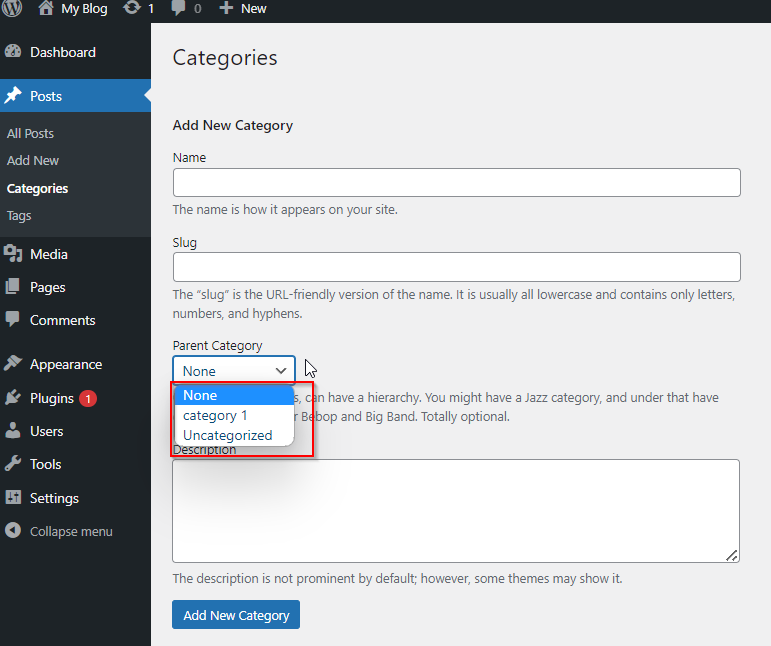Click the Categories page heading

click(x=225, y=58)
